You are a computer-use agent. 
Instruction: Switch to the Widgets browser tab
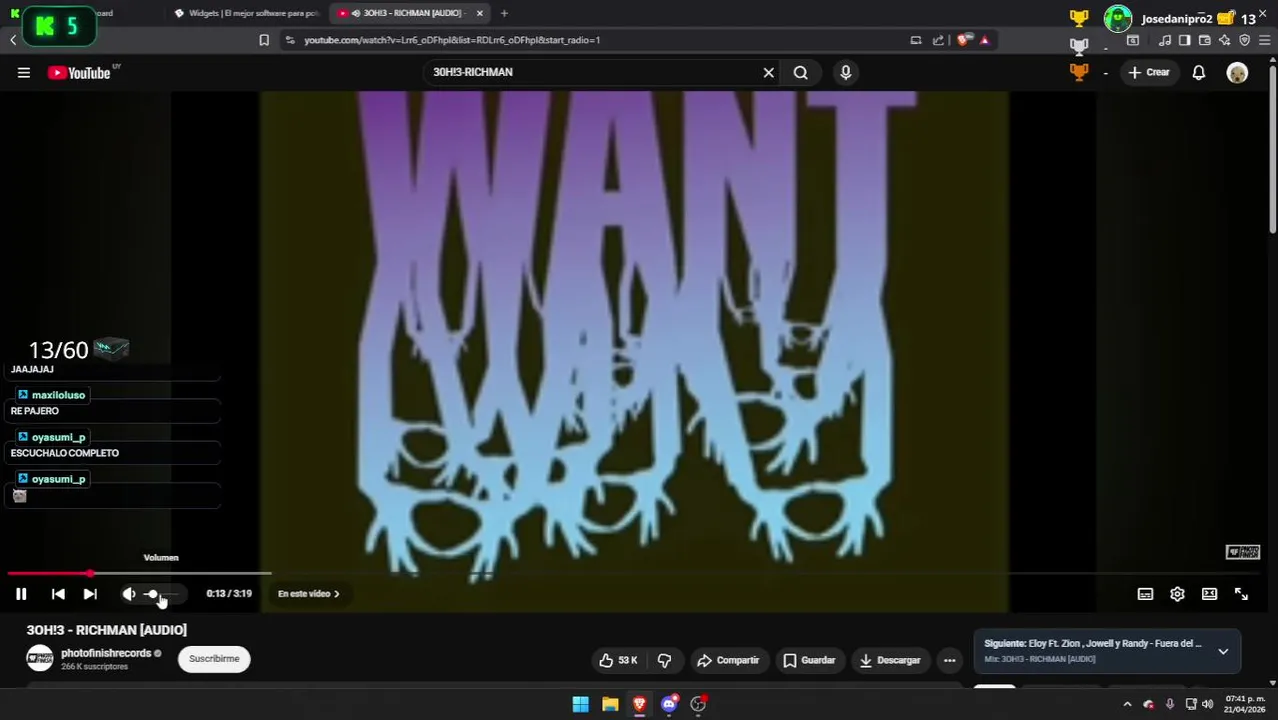(246, 13)
